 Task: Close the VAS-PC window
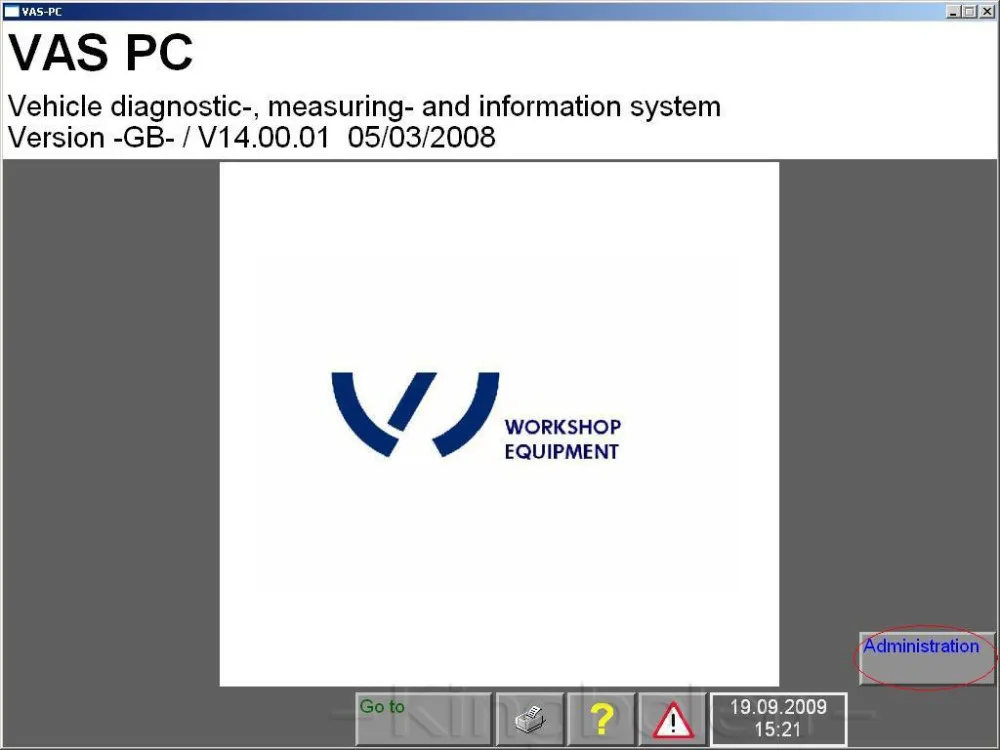987,11
